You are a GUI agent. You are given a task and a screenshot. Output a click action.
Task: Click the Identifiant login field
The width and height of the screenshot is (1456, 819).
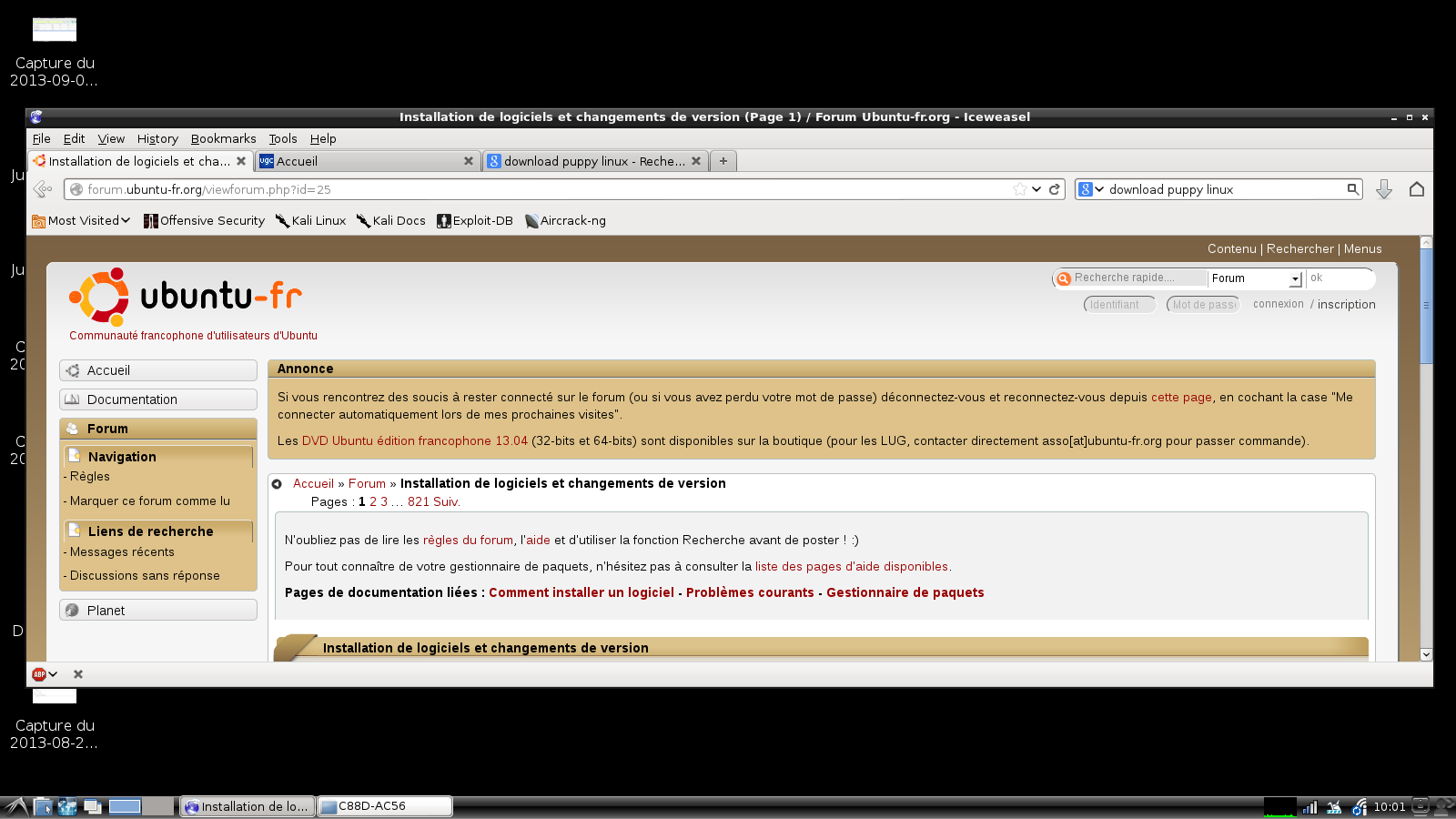[1118, 305]
